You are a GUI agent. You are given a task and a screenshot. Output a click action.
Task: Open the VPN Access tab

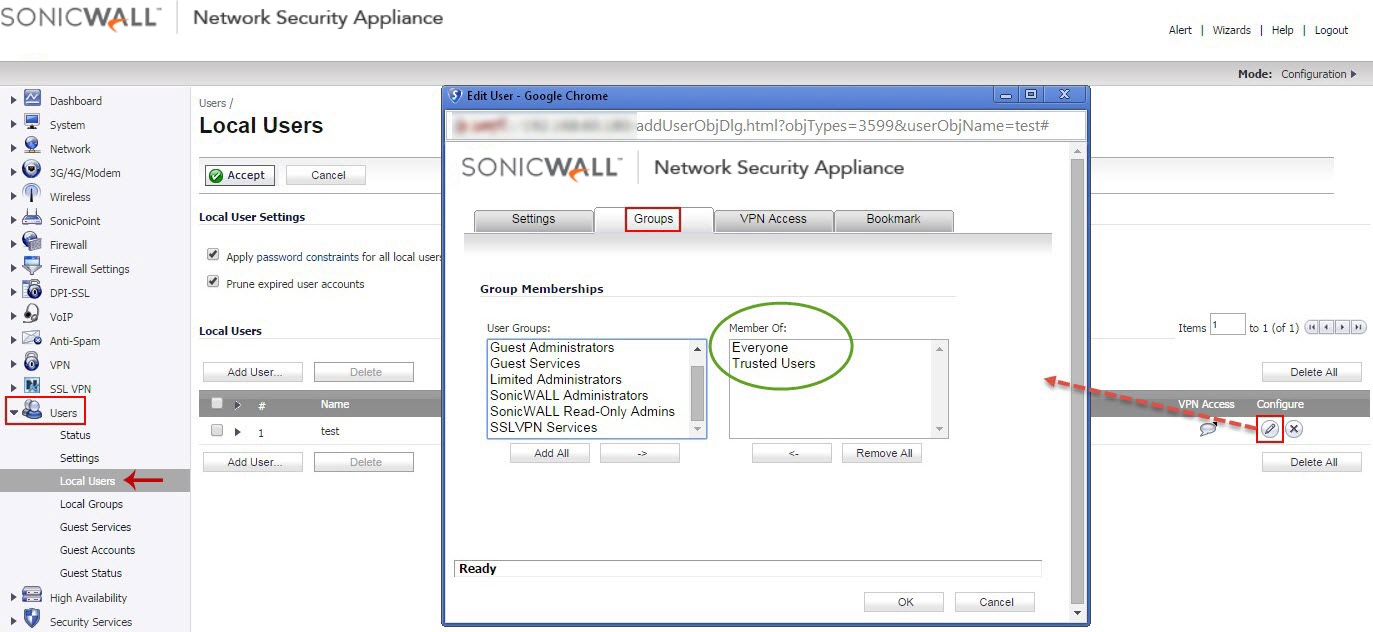773,220
